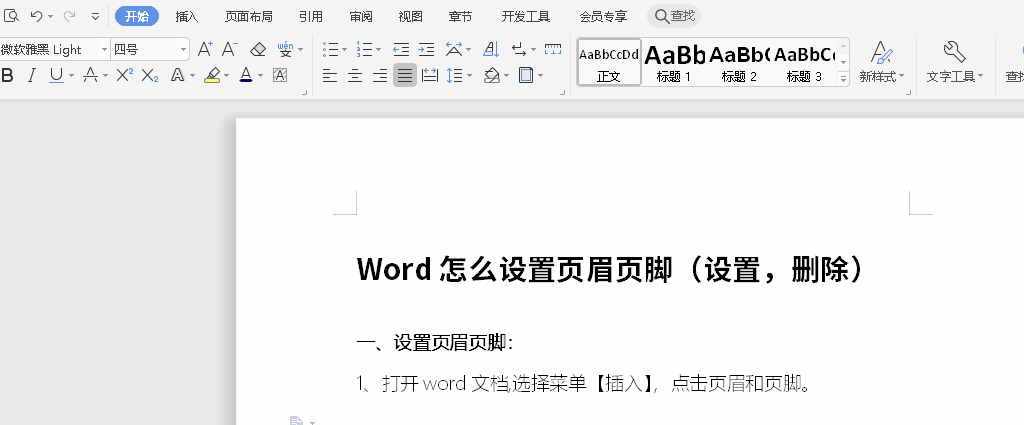Screen dimensions: 1024x425
Task: Apply the 标题 1 style
Action: [x=674, y=62]
